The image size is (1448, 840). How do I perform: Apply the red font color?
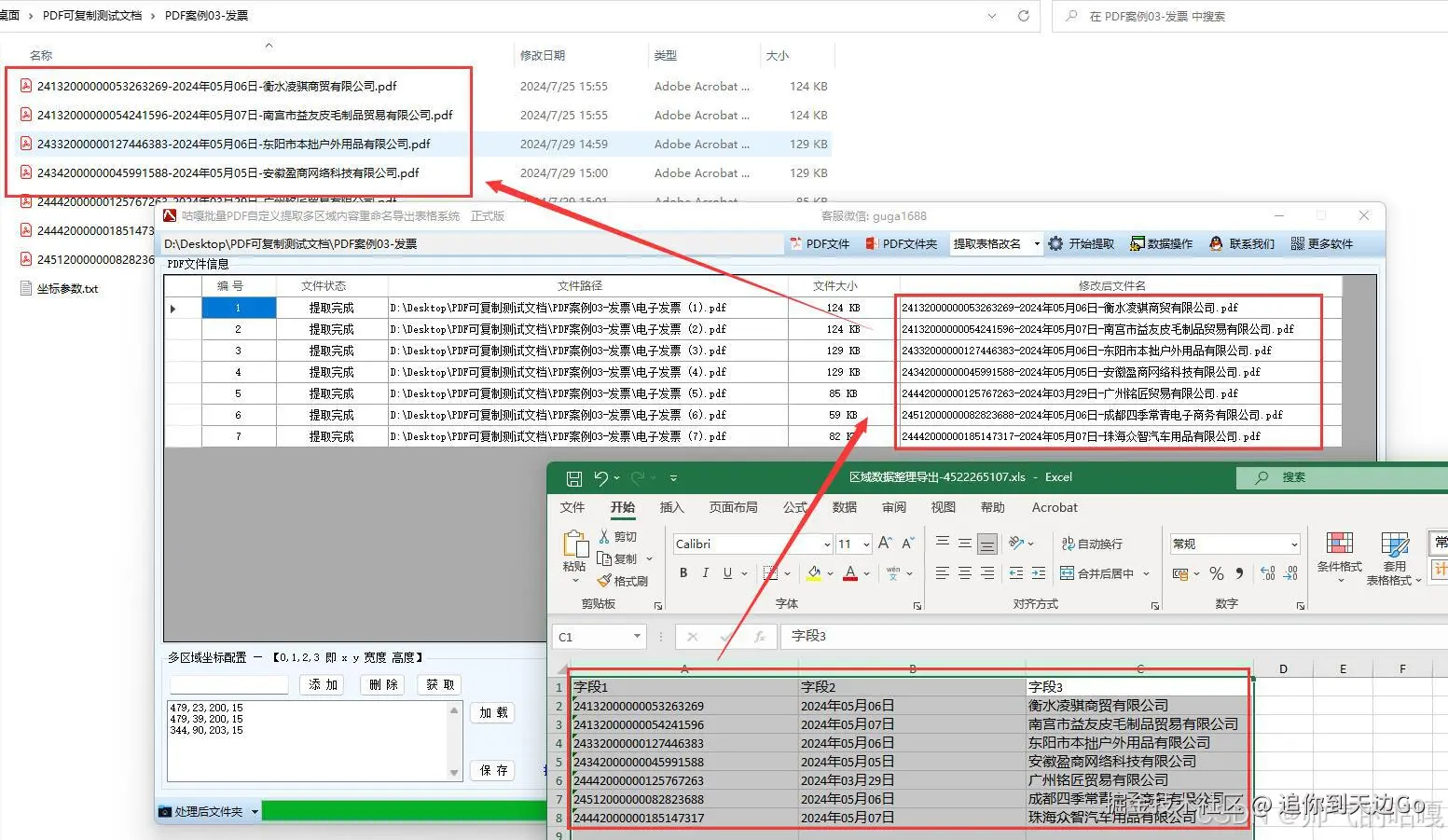[850, 573]
